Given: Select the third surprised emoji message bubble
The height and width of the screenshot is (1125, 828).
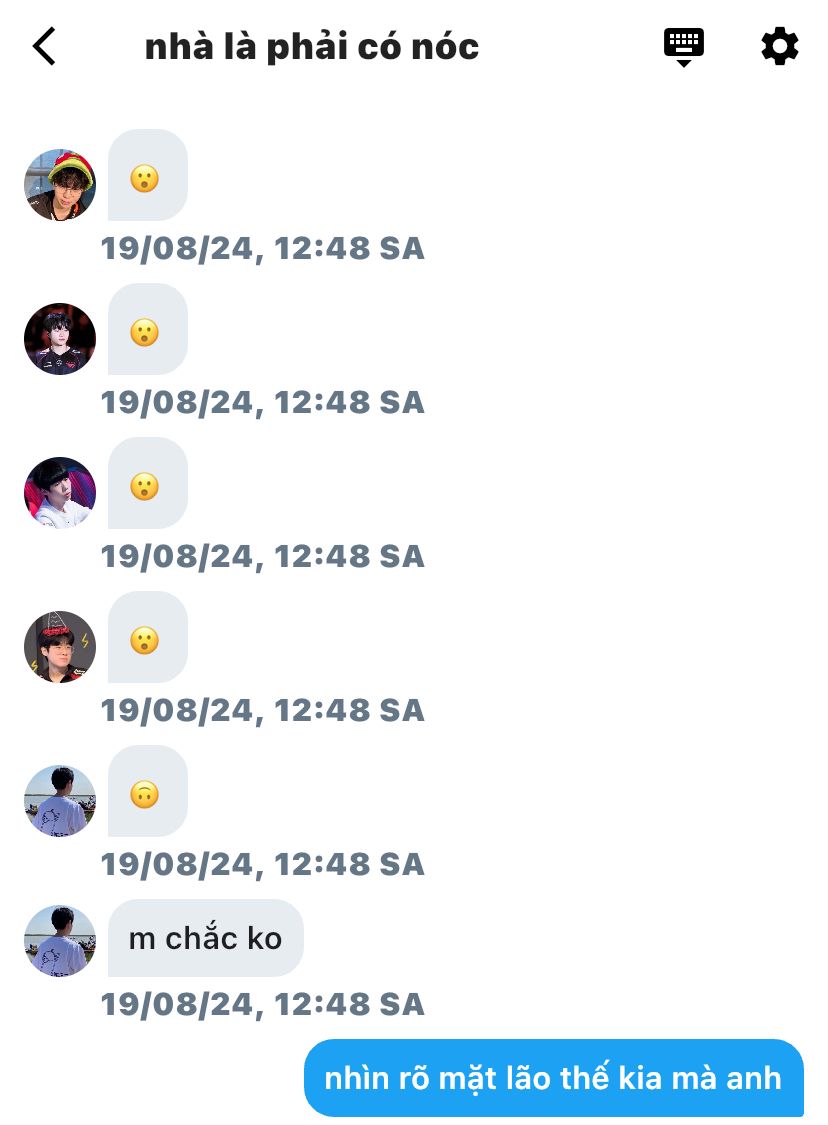Looking at the screenshot, I should pyautogui.click(x=148, y=483).
